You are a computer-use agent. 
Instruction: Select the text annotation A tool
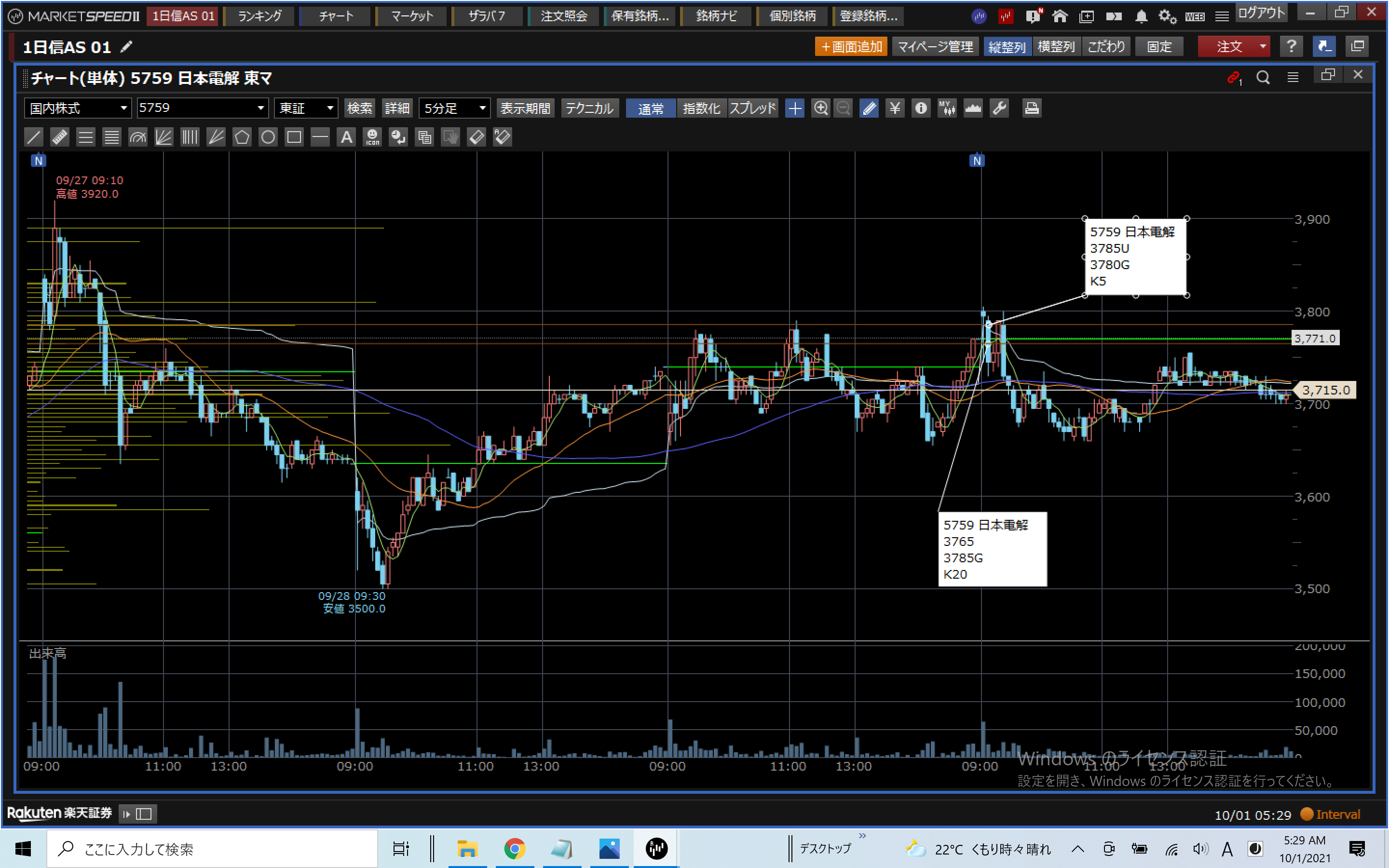[x=346, y=137]
